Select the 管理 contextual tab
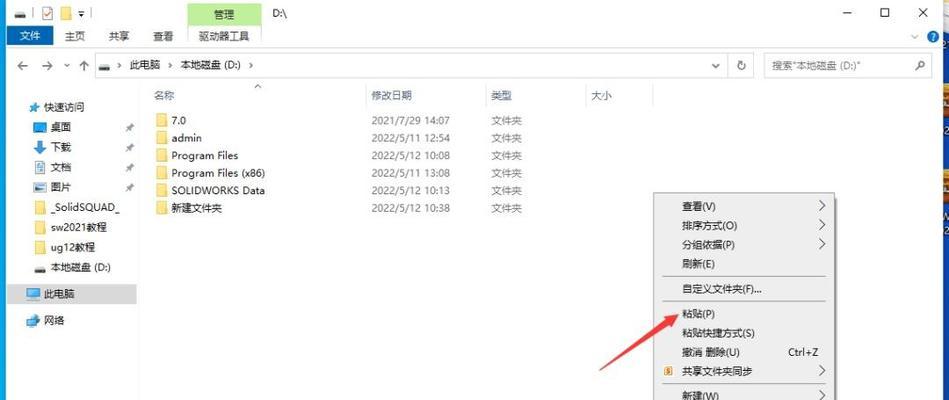 [x=224, y=15]
